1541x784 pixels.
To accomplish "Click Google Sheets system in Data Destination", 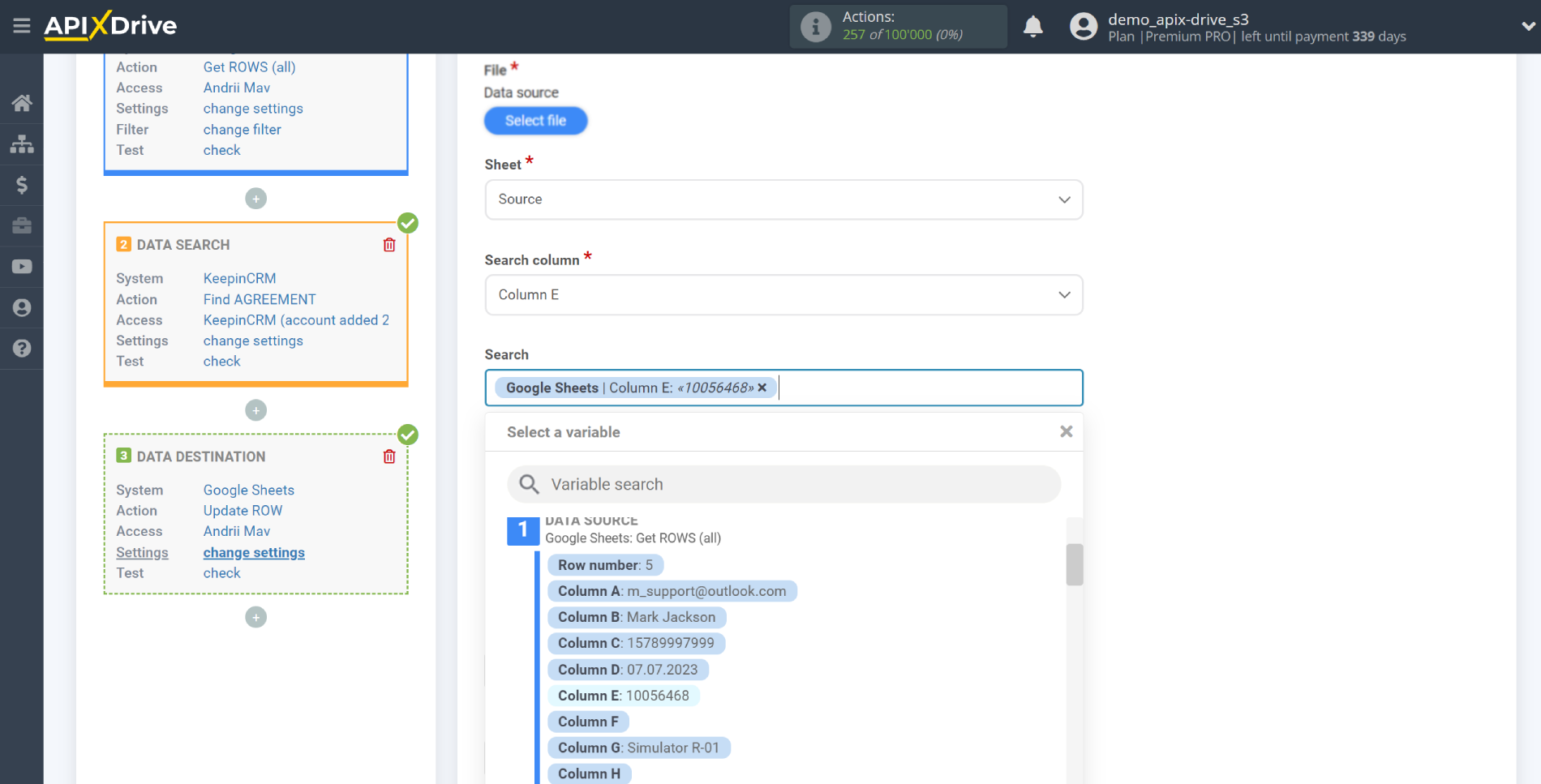I will click(248, 490).
